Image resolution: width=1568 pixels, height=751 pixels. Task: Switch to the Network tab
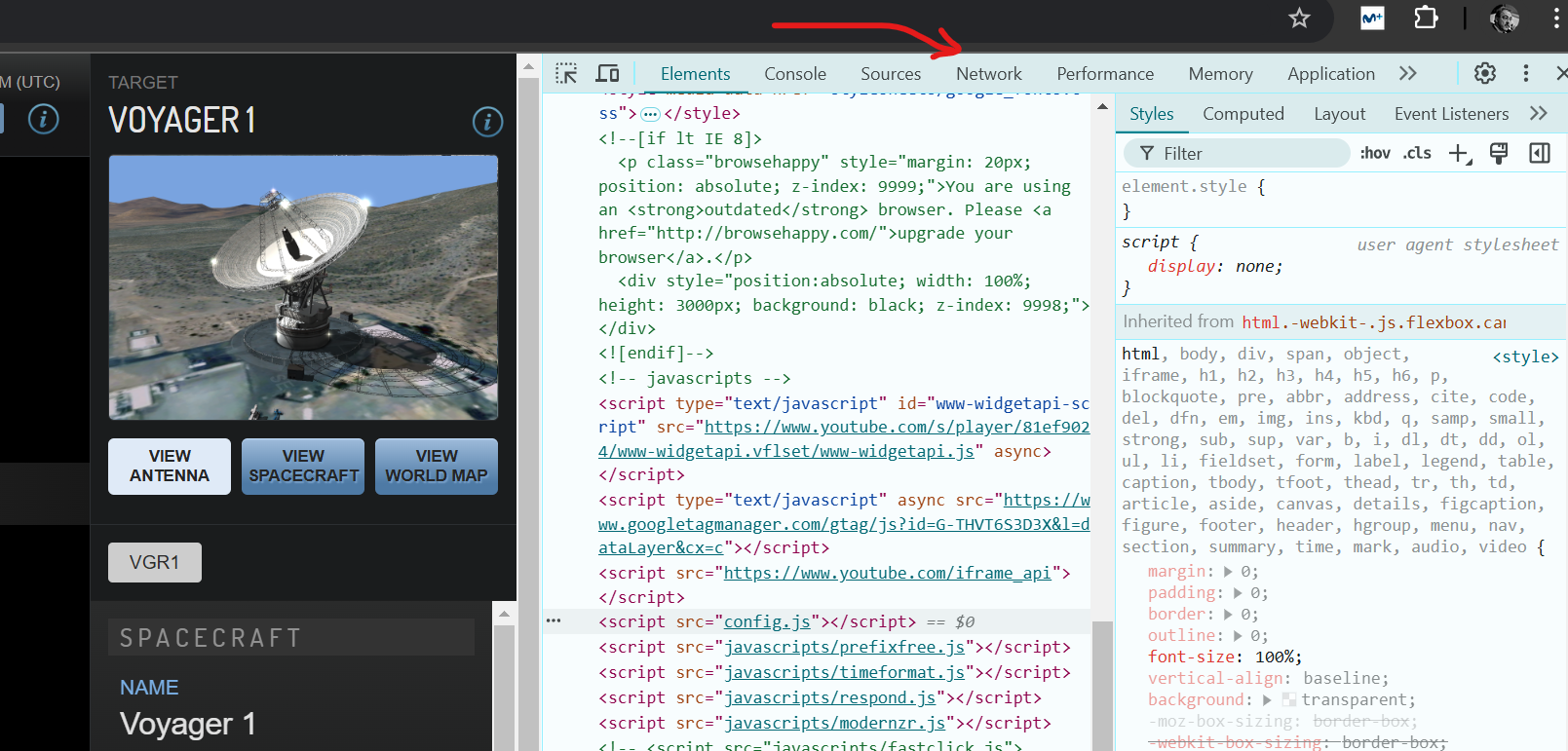(x=988, y=74)
